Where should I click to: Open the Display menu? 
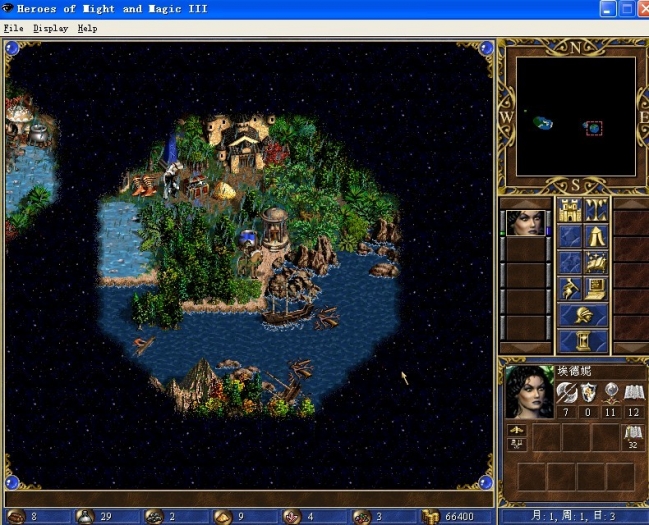click(x=50, y=28)
